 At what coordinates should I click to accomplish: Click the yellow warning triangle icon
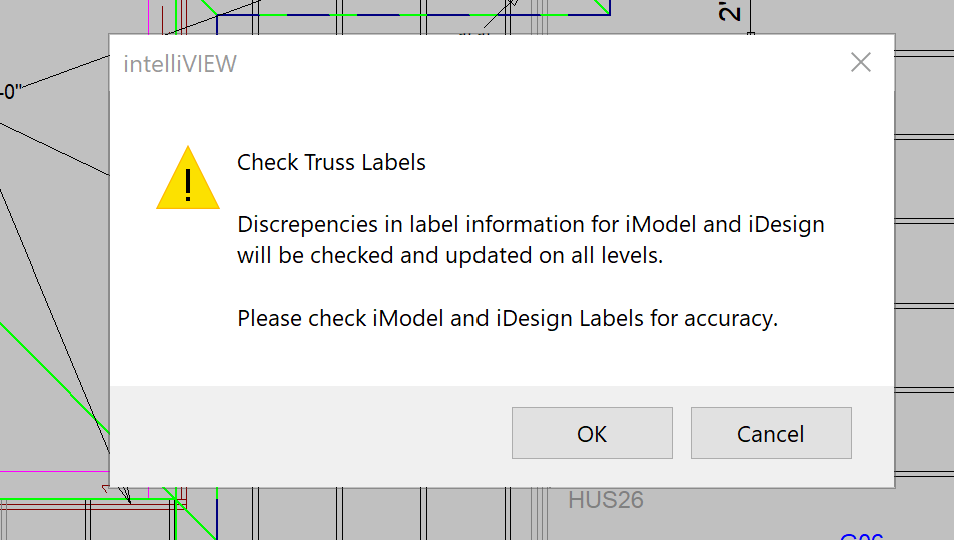click(187, 179)
